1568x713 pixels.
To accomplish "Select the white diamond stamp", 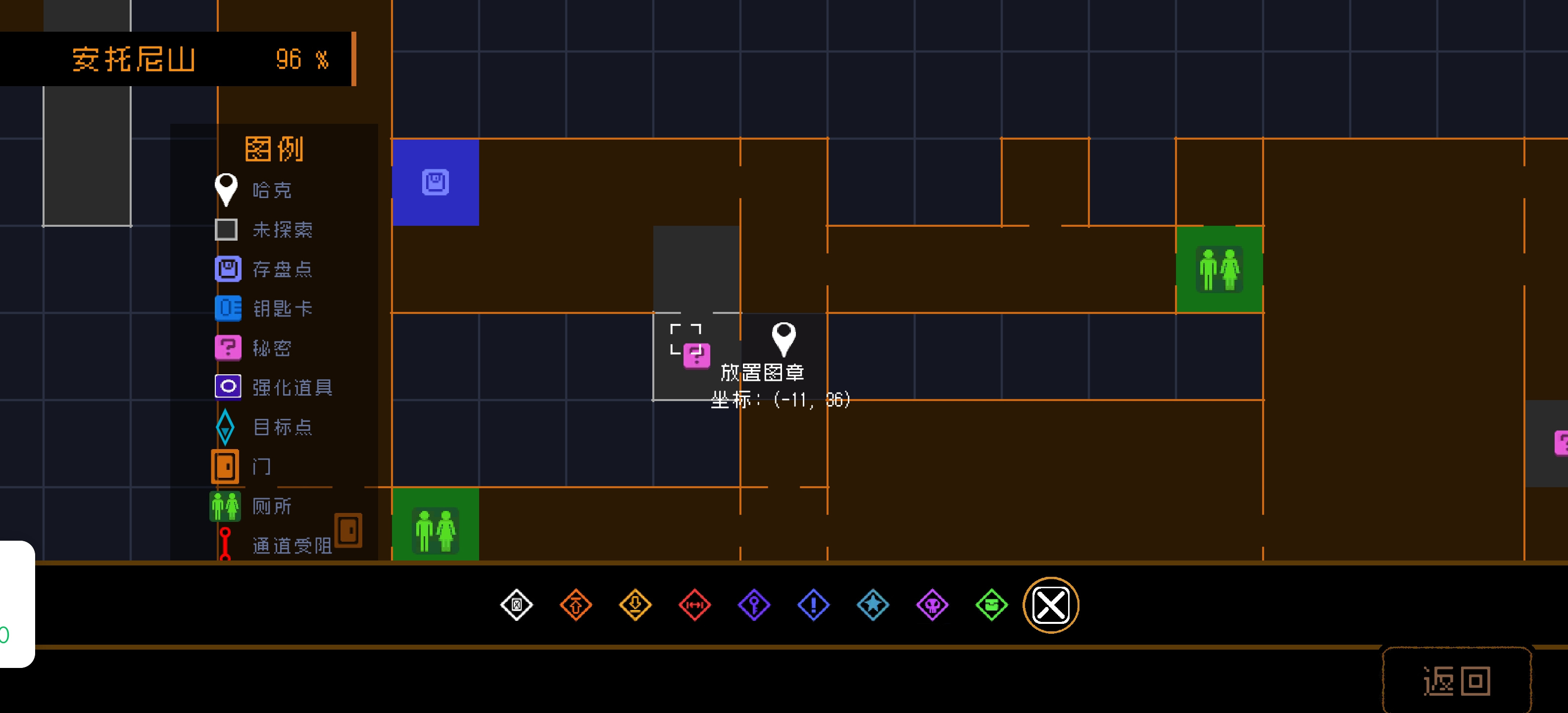I will point(516,605).
